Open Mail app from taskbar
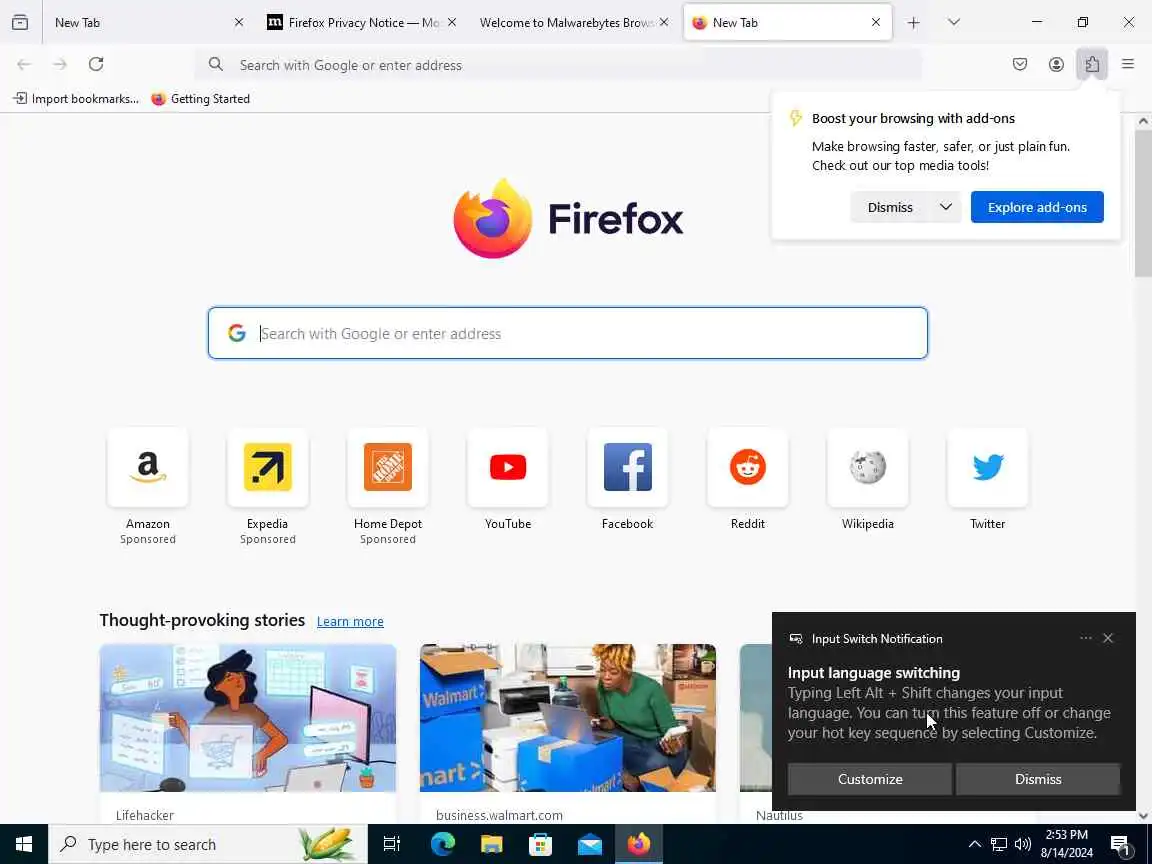 click(x=589, y=844)
